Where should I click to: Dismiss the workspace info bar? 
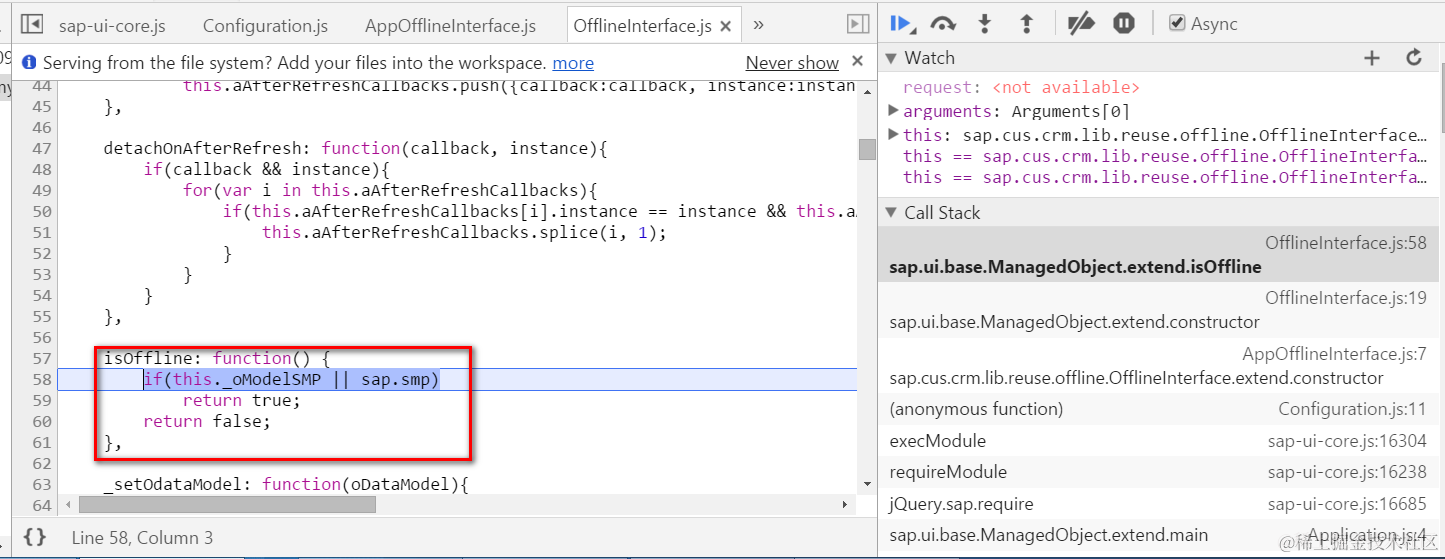pyautogui.click(x=857, y=62)
